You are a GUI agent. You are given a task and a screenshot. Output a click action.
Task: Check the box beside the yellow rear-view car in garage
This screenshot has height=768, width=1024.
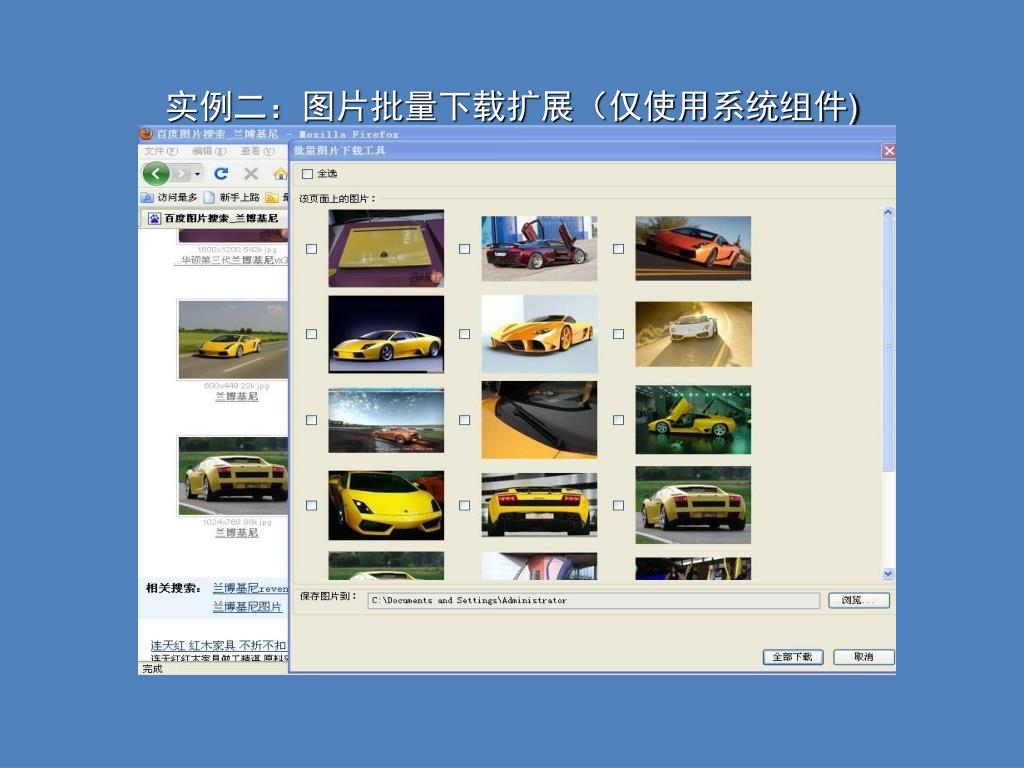[464, 505]
